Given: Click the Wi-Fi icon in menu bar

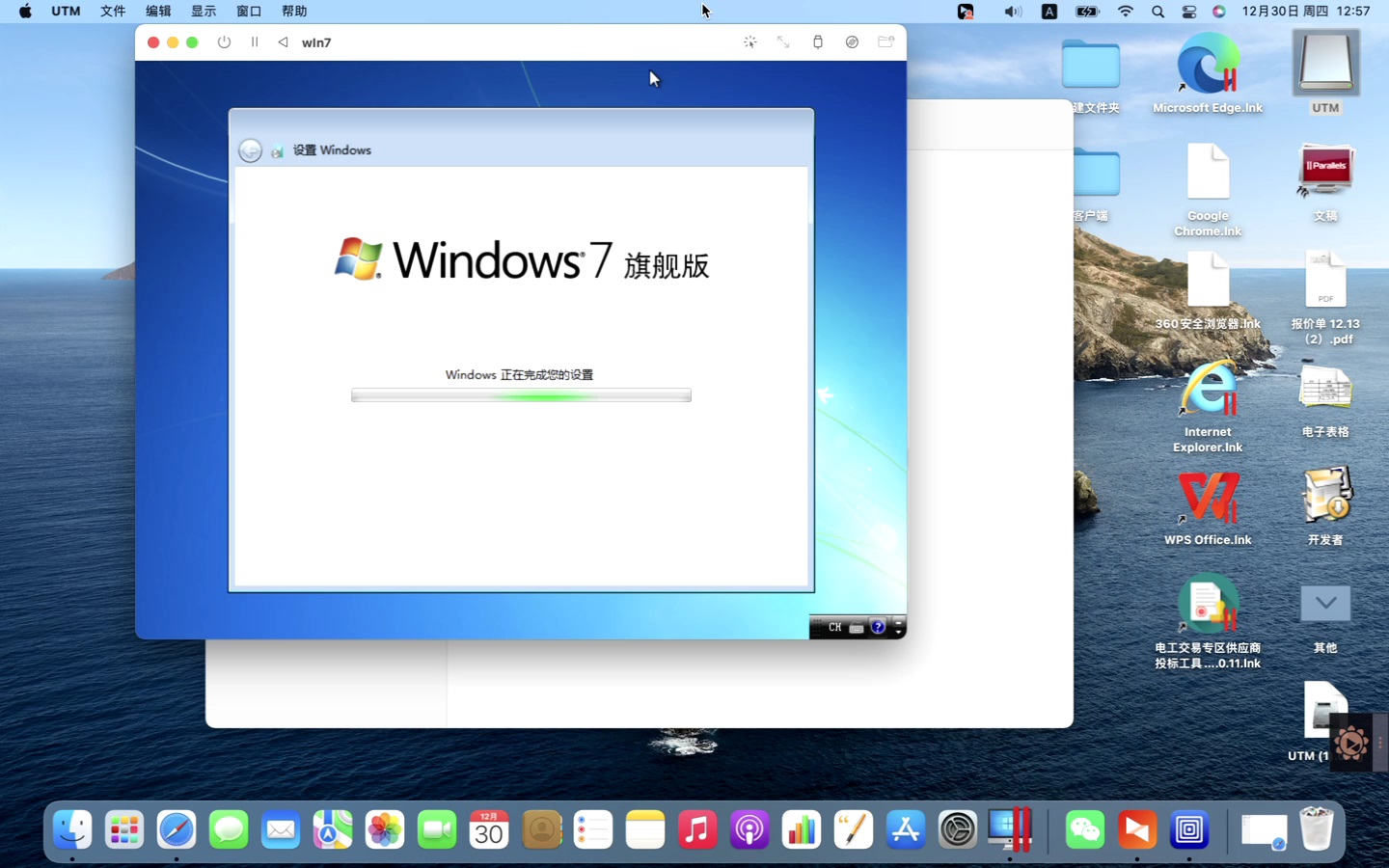Looking at the screenshot, I should [x=1126, y=12].
